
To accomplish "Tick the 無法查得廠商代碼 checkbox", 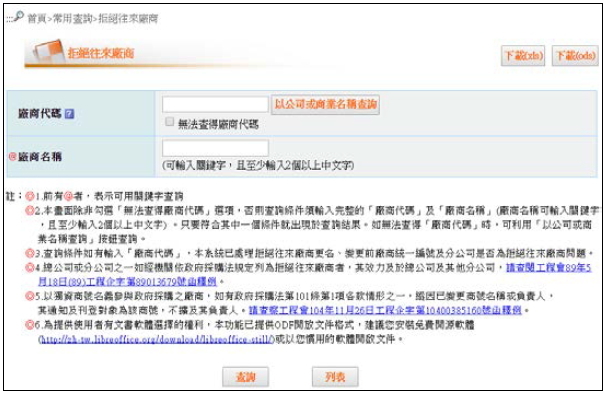I will coord(169,122).
